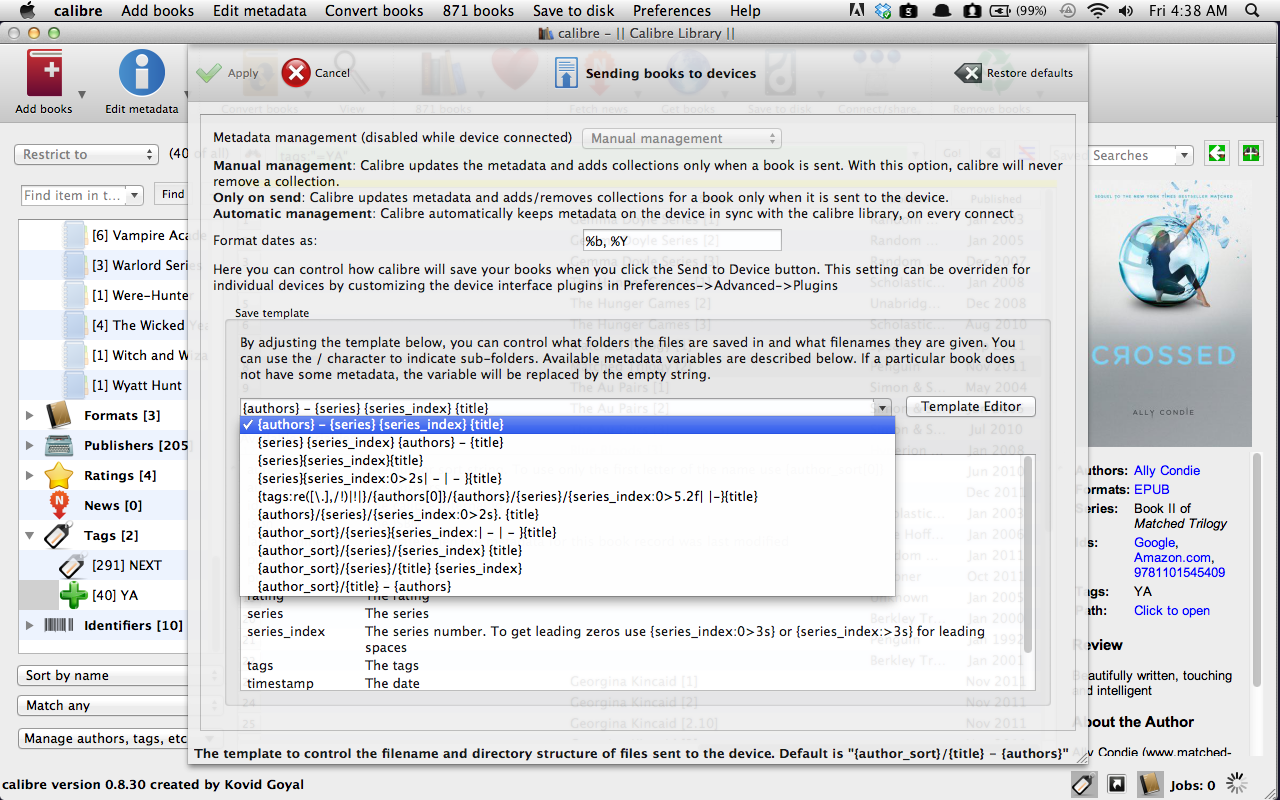Open the Searches dropdown
1280x800 pixels.
[1184, 155]
